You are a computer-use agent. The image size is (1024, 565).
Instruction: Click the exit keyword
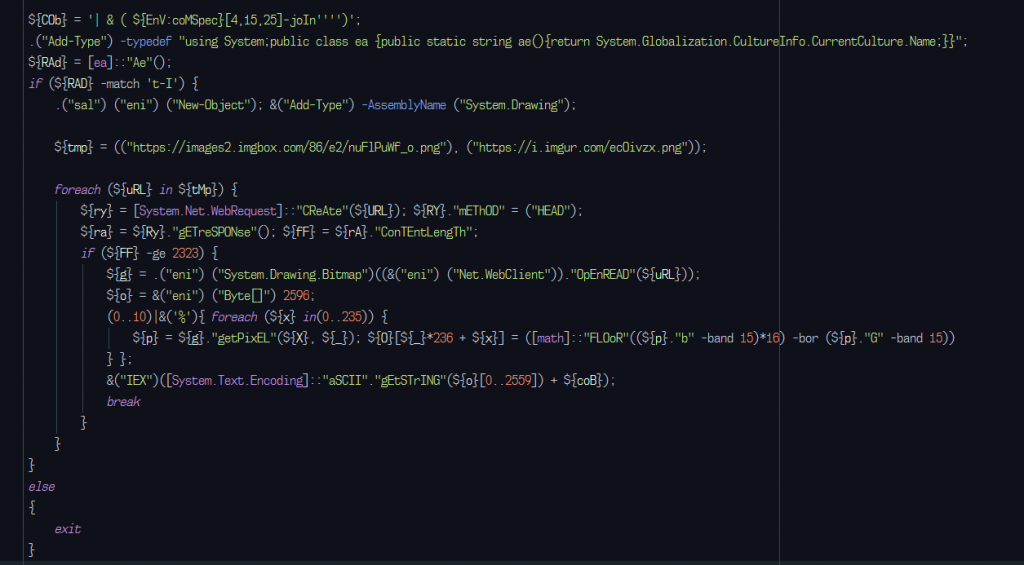tap(67, 529)
